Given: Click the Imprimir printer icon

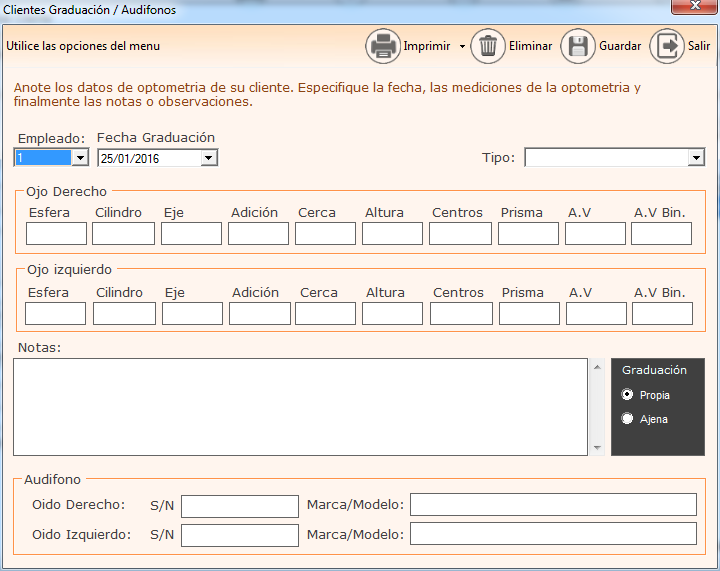Looking at the screenshot, I should [x=383, y=46].
